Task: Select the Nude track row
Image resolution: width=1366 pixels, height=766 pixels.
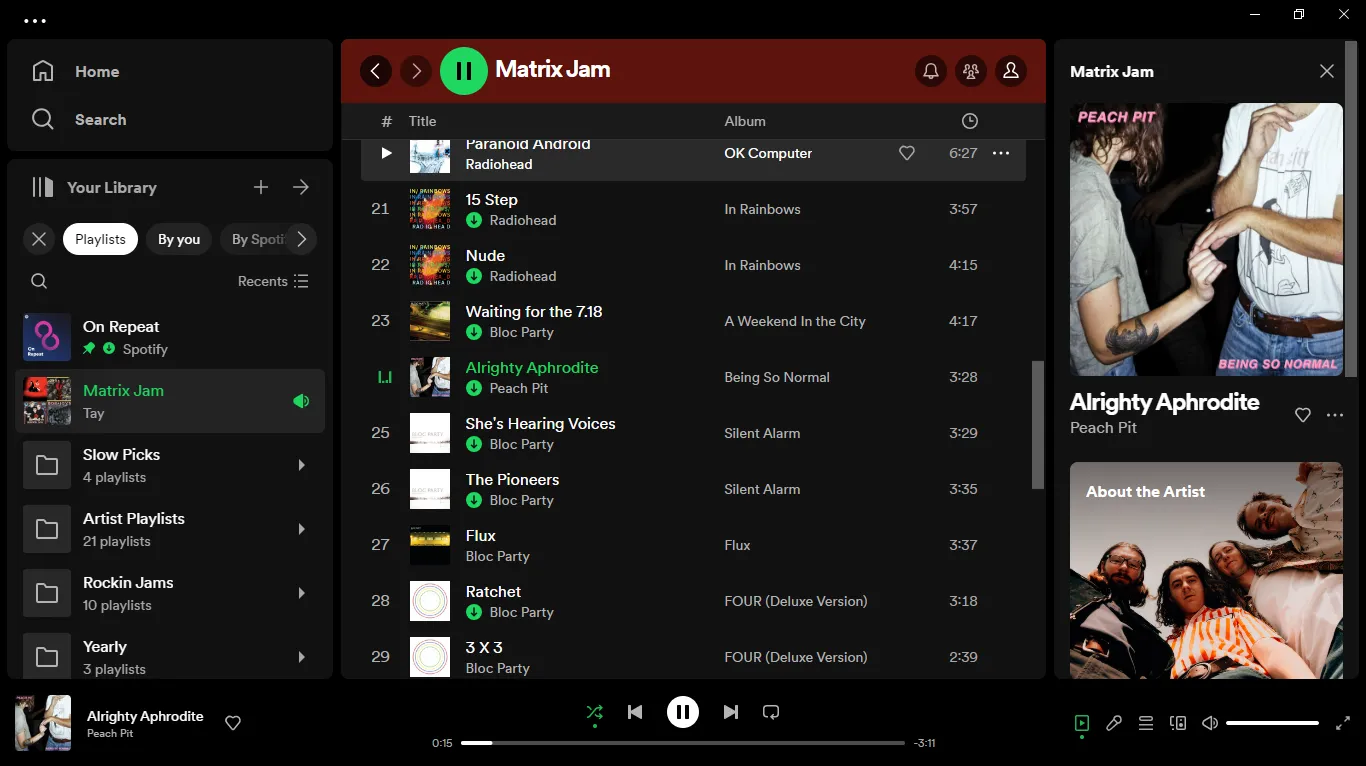Action: 693,265
